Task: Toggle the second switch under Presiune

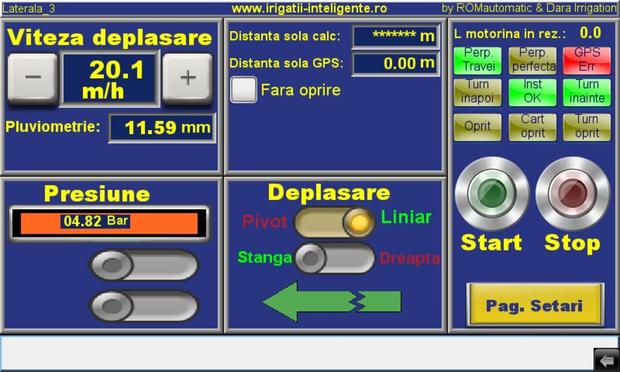Action: point(144,306)
